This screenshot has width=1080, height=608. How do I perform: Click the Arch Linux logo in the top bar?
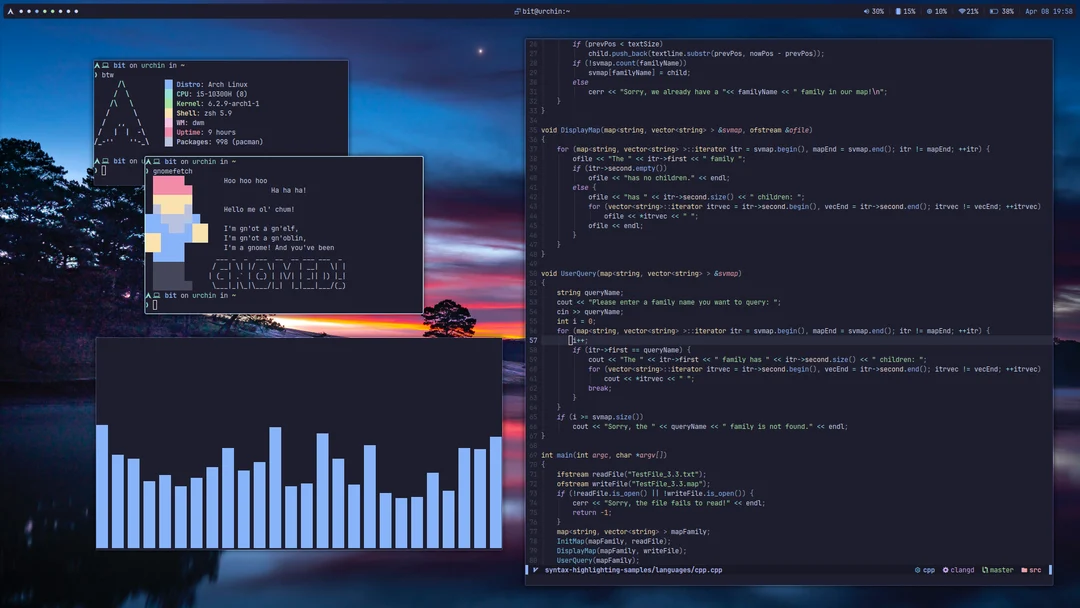coord(9,10)
